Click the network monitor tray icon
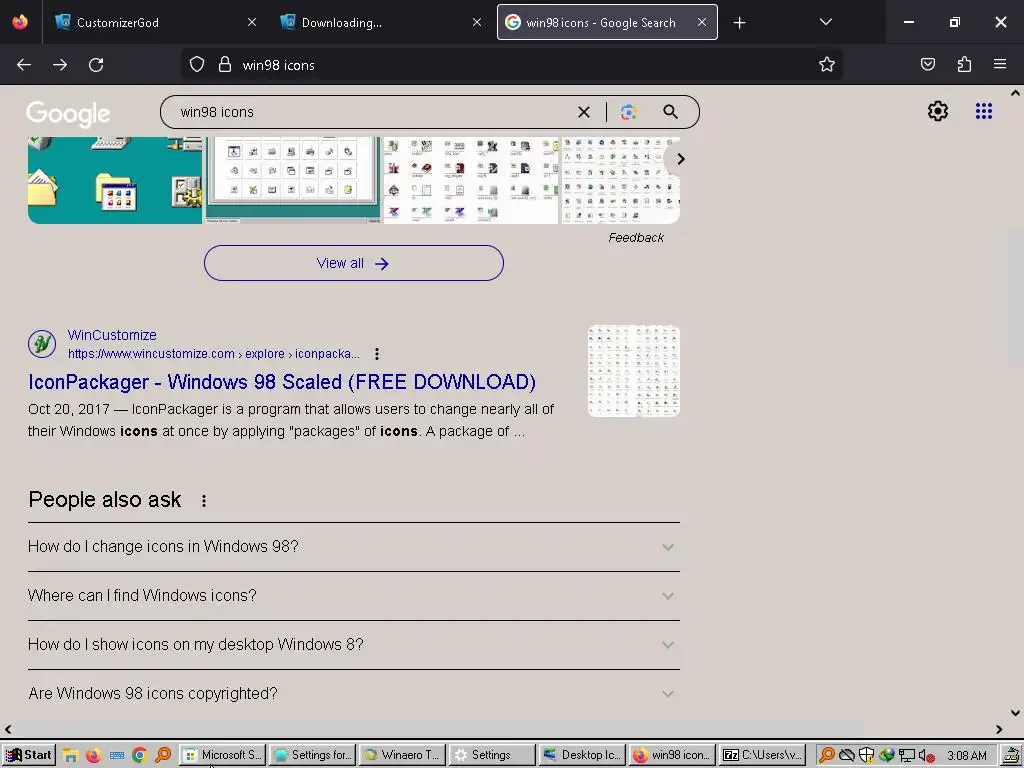This screenshot has width=1024, height=768. pos(906,756)
